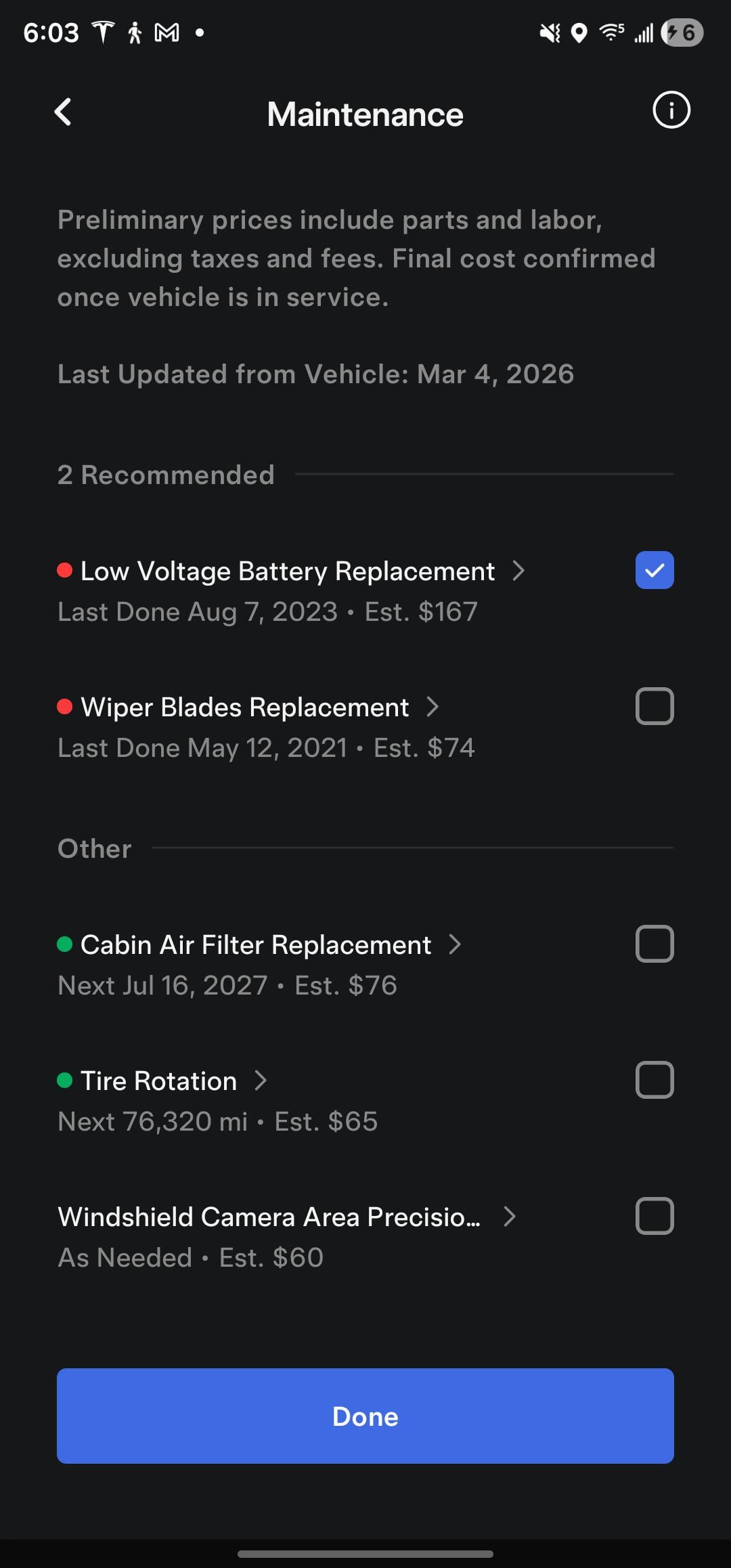Open the maintenance info icon
The image size is (731, 1568).
coord(671,110)
